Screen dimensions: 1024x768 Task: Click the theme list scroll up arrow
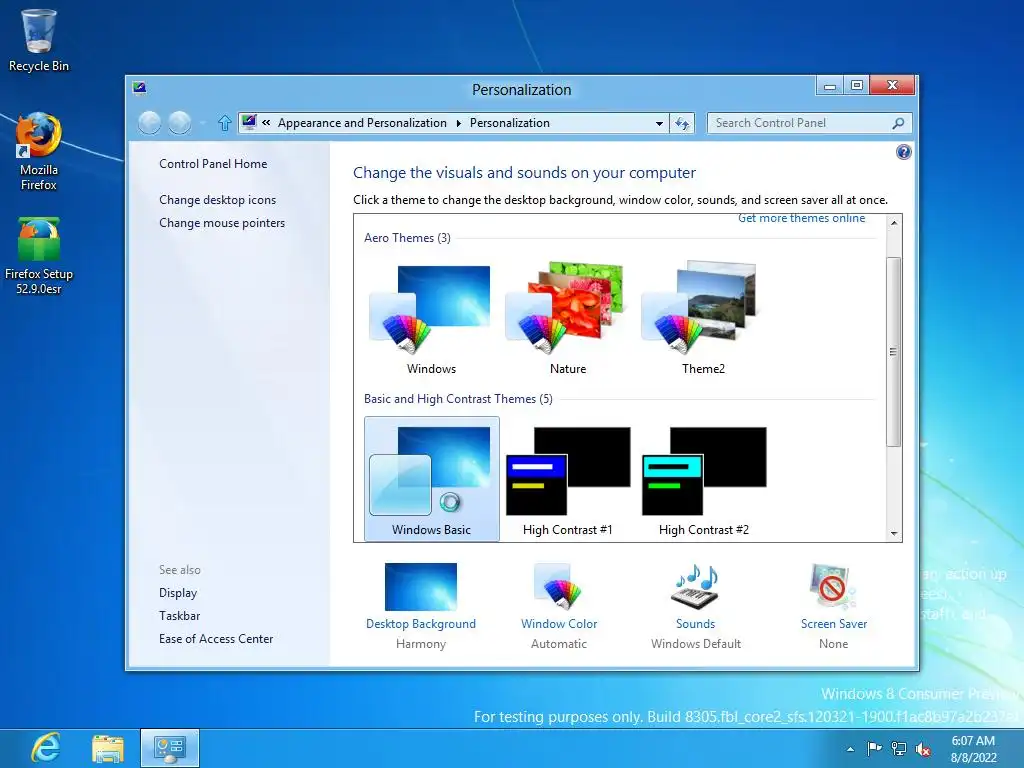tap(893, 223)
